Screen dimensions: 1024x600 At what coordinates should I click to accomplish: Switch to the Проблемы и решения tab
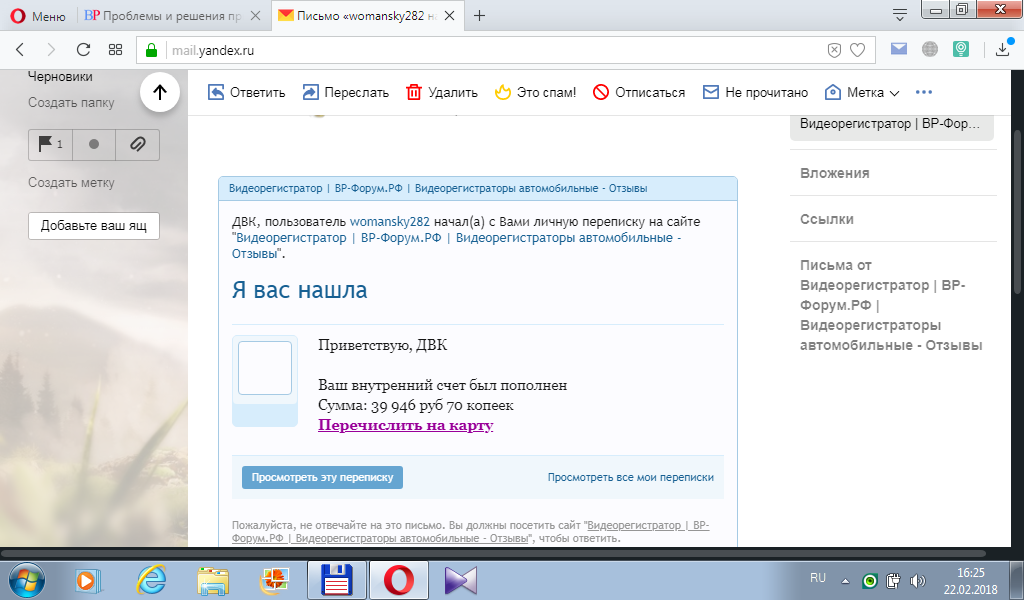coord(161,16)
